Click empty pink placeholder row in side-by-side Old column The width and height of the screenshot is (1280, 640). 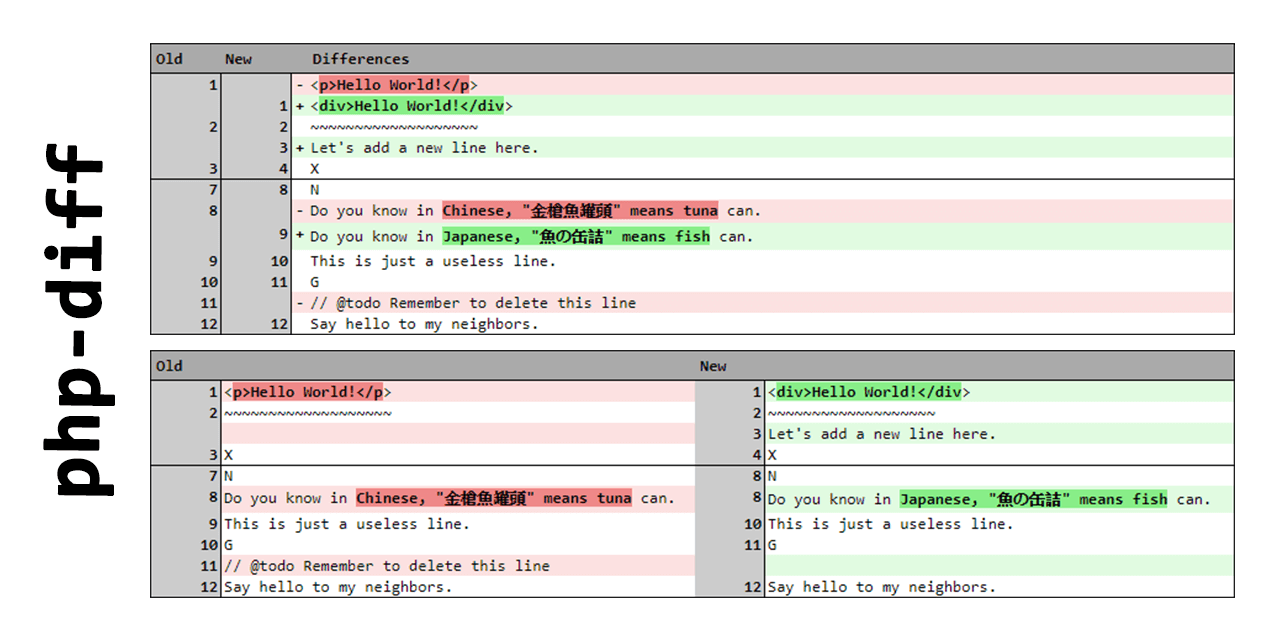[458, 434]
